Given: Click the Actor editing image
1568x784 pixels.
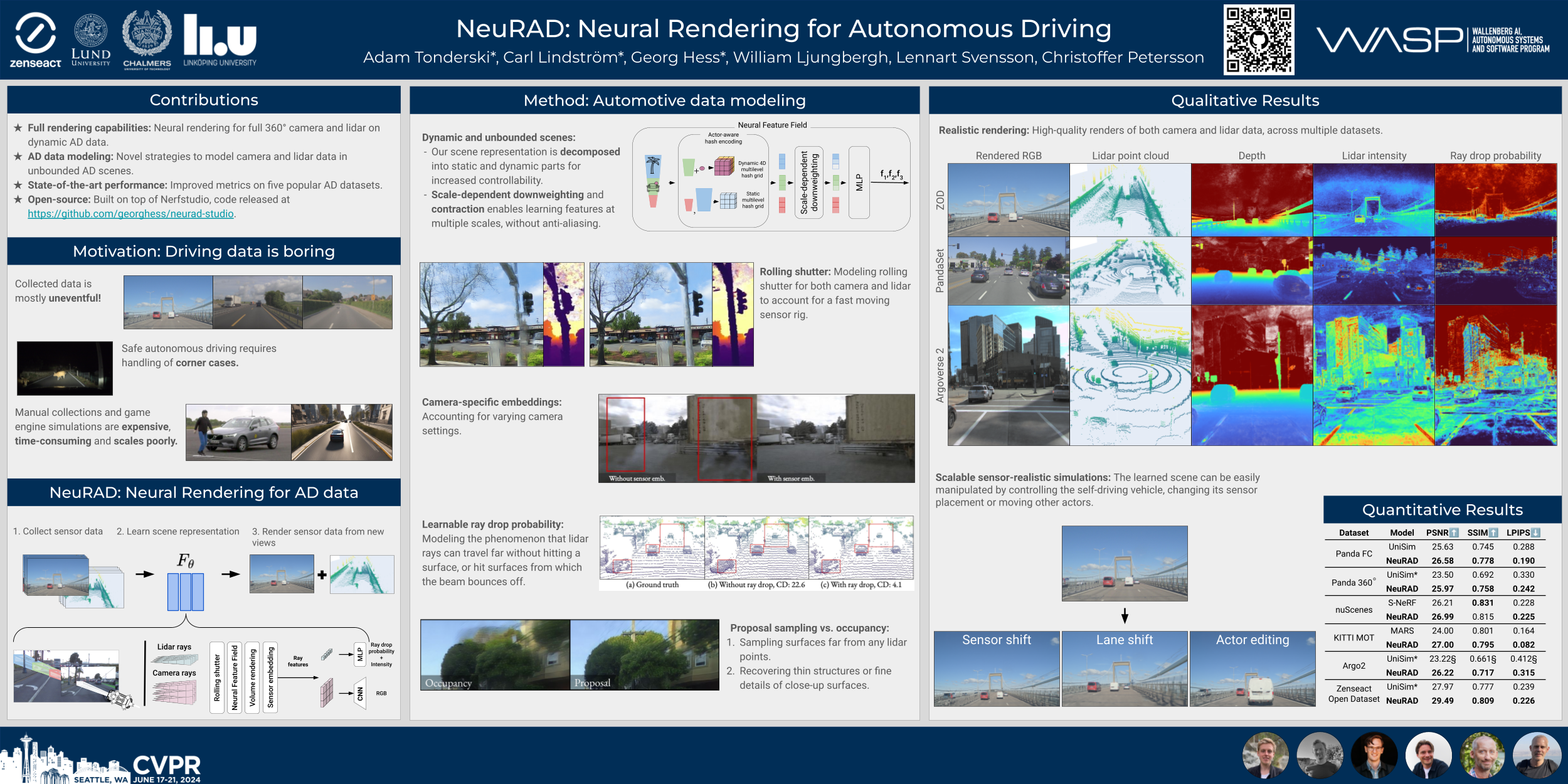Looking at the screenshot, I should pyautogui.click(x=1253, y=669).
